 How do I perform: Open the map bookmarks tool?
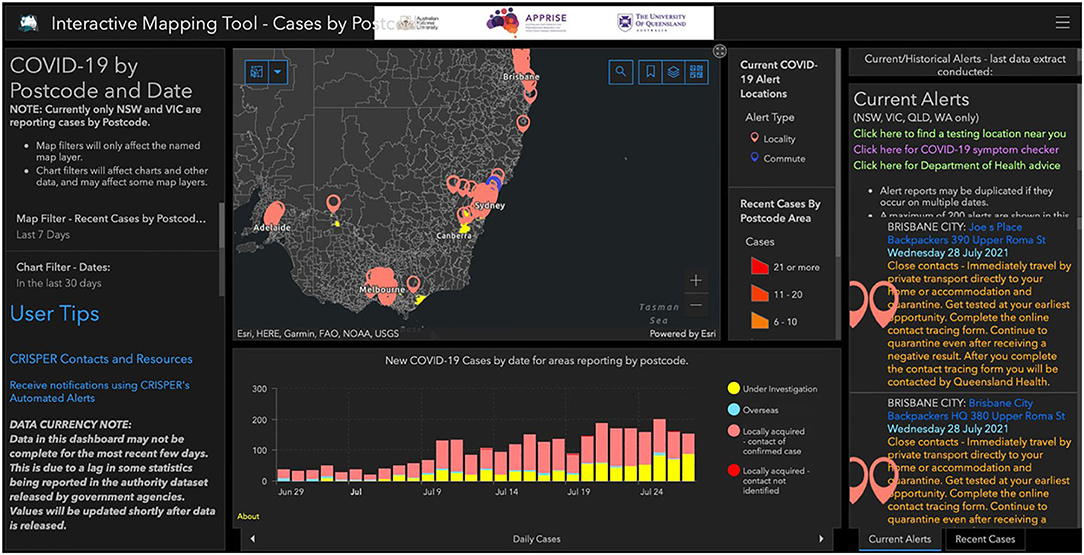click(651, 72)
